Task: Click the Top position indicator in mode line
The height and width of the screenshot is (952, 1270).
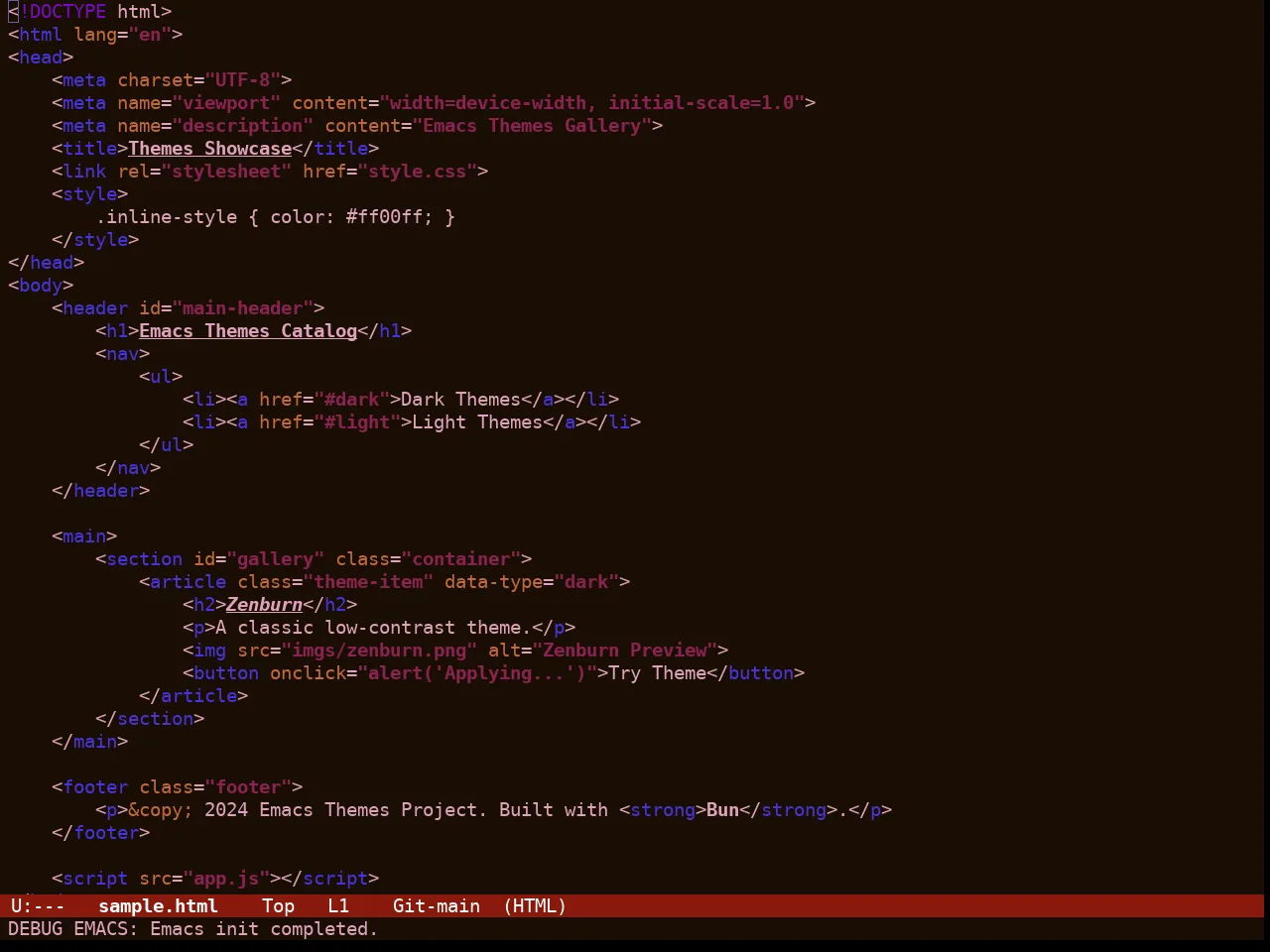Action: 278,905
